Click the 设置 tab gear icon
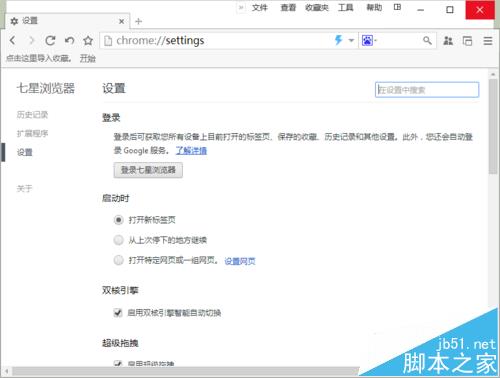The image size is (500, 378). point(14,21)
